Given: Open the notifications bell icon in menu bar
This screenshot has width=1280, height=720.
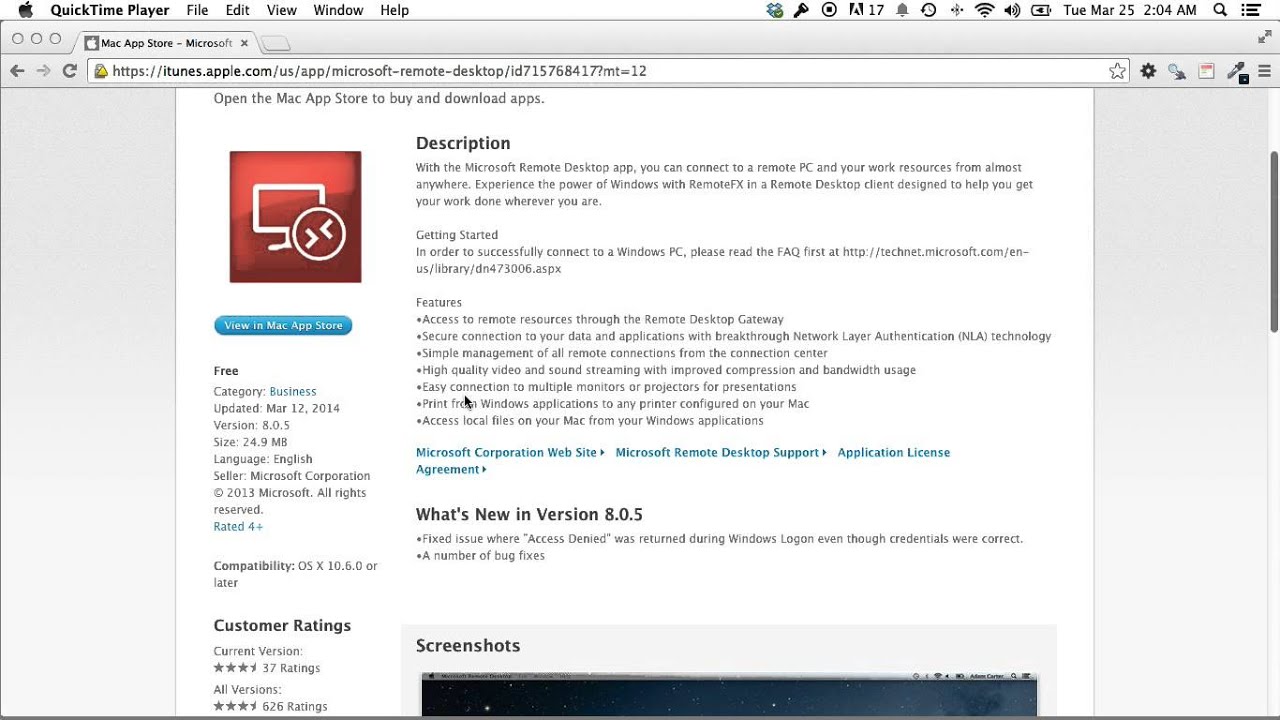Looking at the screenshot, I should click(902, 10).
